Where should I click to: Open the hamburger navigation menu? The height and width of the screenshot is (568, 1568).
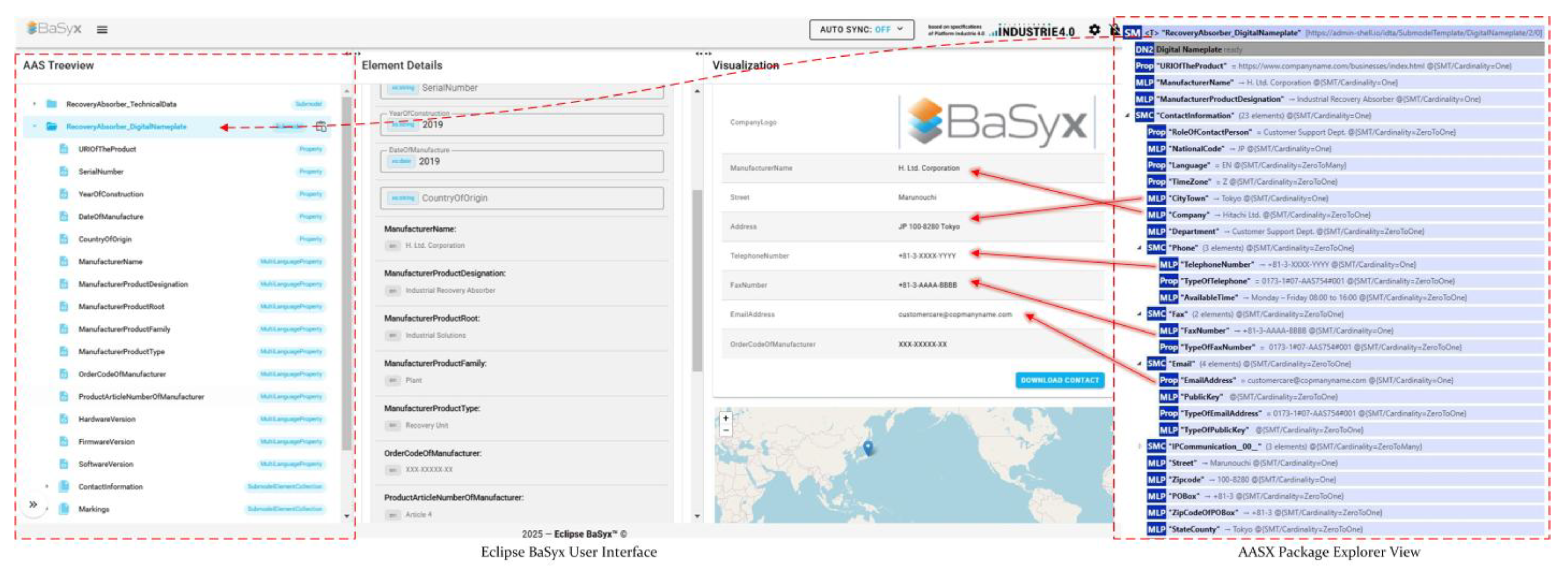point(102,29)
